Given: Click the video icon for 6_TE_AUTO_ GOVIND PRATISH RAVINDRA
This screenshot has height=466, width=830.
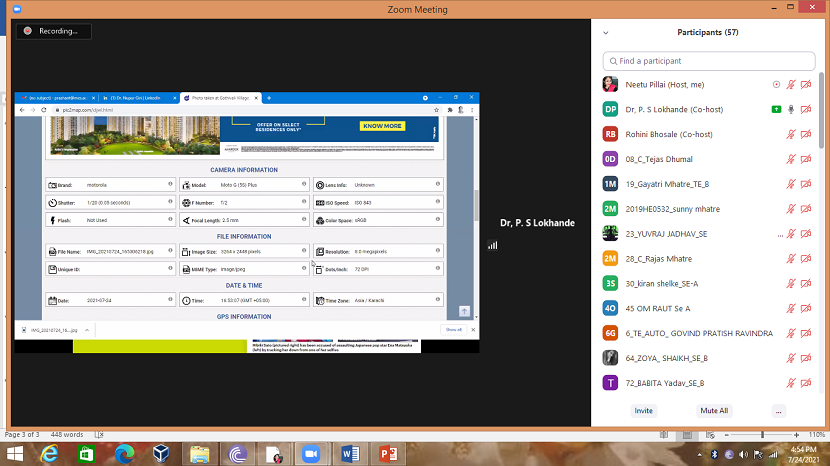Looking at the screenshot, I should (x=806, y=334).
